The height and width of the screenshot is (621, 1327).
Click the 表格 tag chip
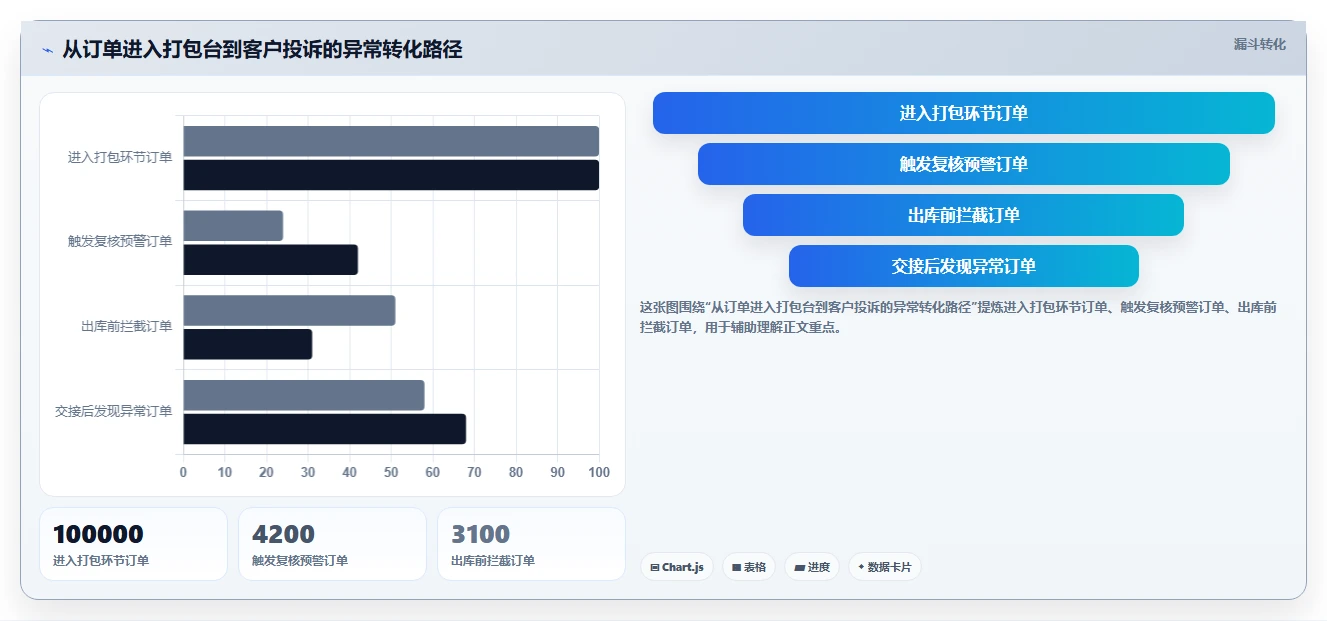(x=749, y=567)
